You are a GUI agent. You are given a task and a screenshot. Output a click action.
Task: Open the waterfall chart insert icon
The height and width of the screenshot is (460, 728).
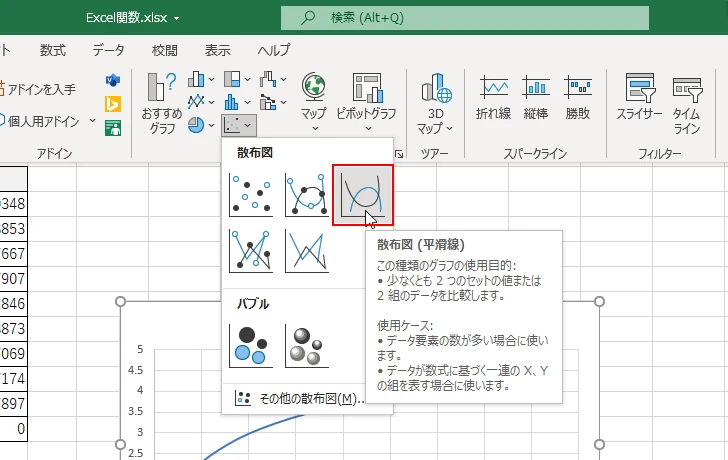(268, 79)
